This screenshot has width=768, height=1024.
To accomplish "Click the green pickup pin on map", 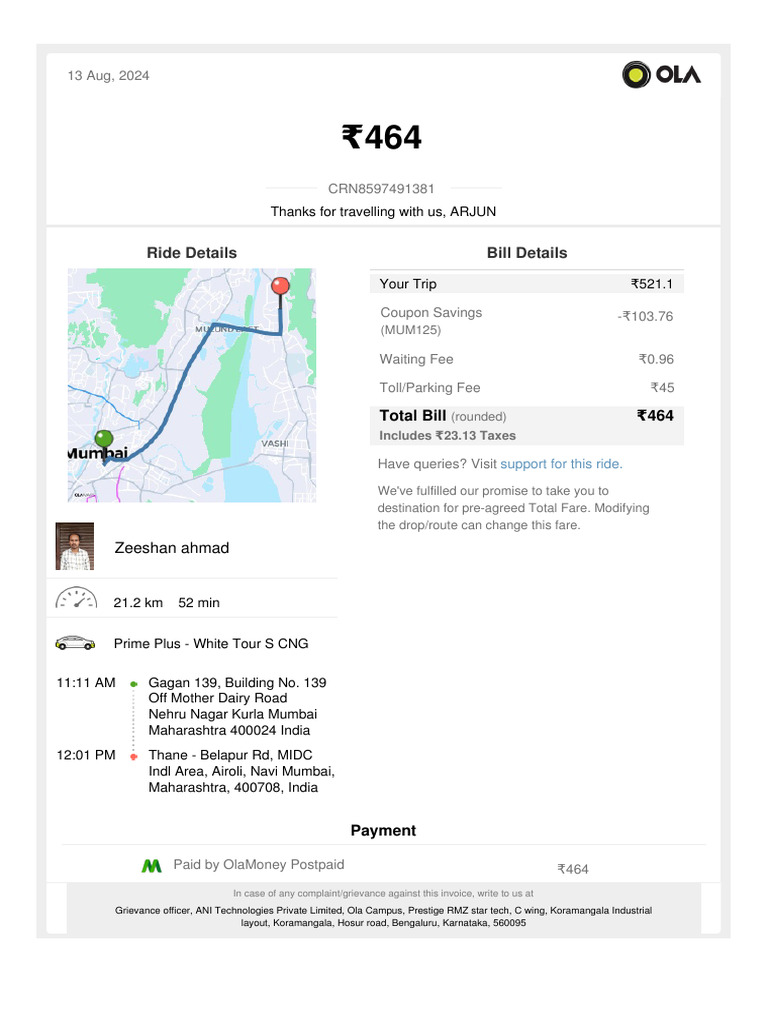I will point(104,440).
